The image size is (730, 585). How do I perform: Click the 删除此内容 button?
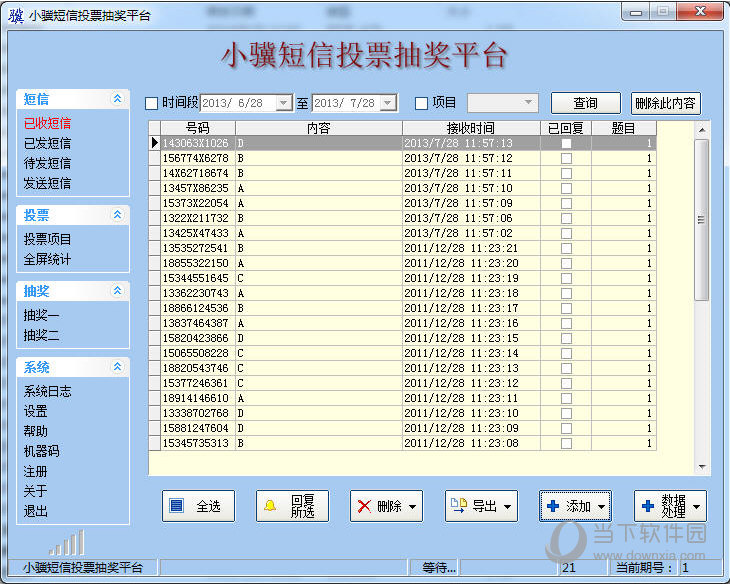pyautogui.click(x=665, y=103)
